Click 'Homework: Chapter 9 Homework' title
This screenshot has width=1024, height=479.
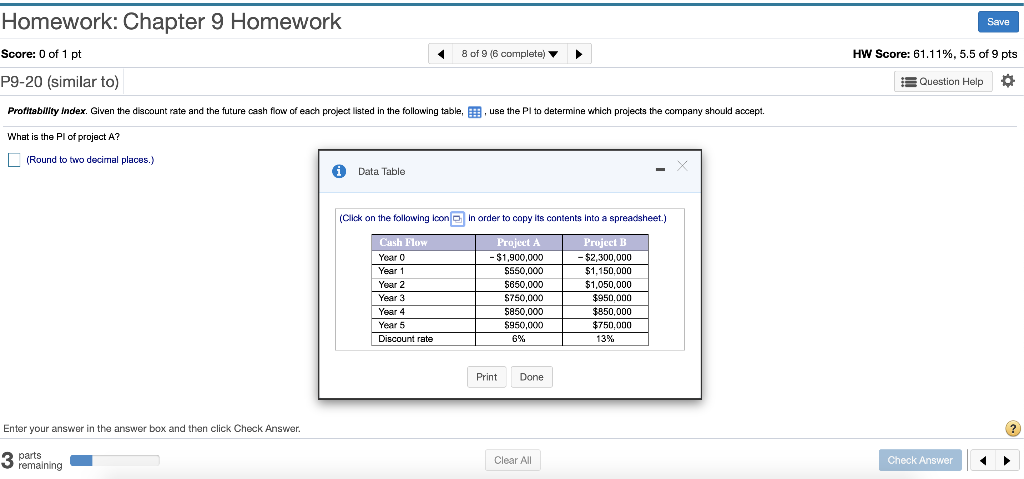171,22
